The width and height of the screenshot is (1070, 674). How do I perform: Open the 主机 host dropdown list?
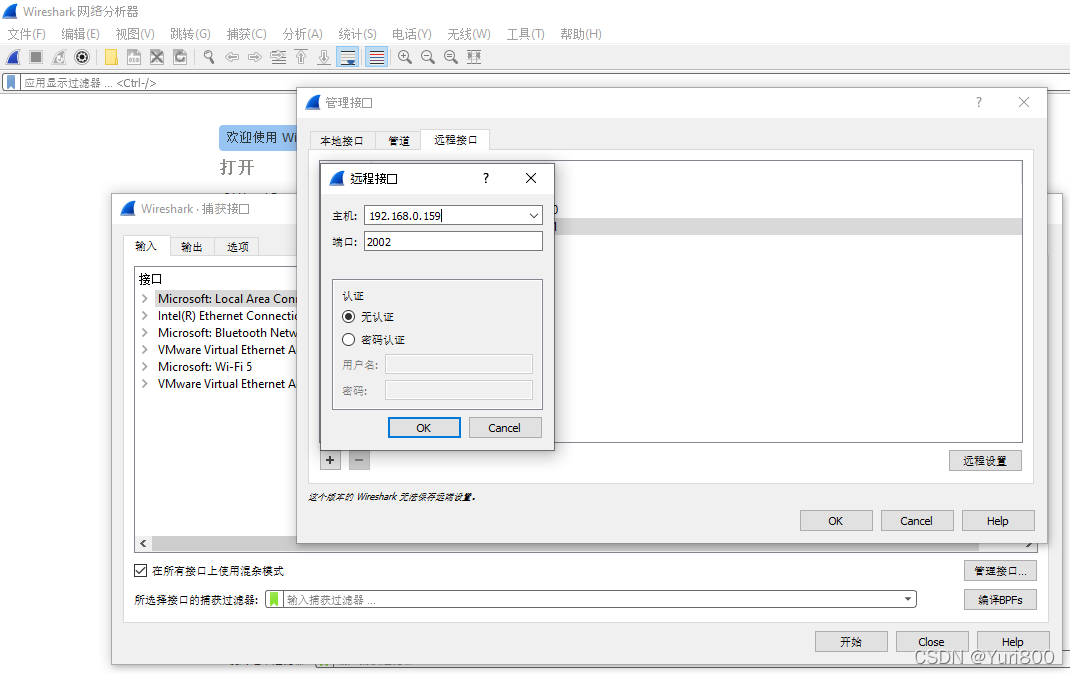[534, 216]
